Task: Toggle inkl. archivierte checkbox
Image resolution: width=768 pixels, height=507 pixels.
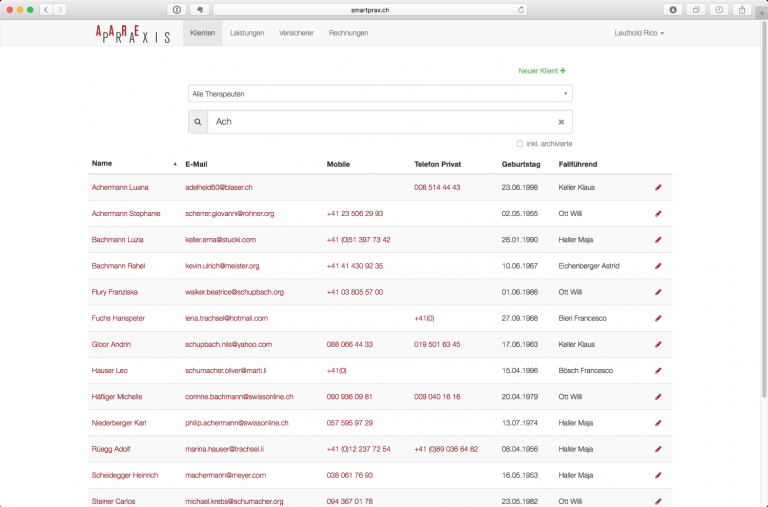Action: click(520, 144)
